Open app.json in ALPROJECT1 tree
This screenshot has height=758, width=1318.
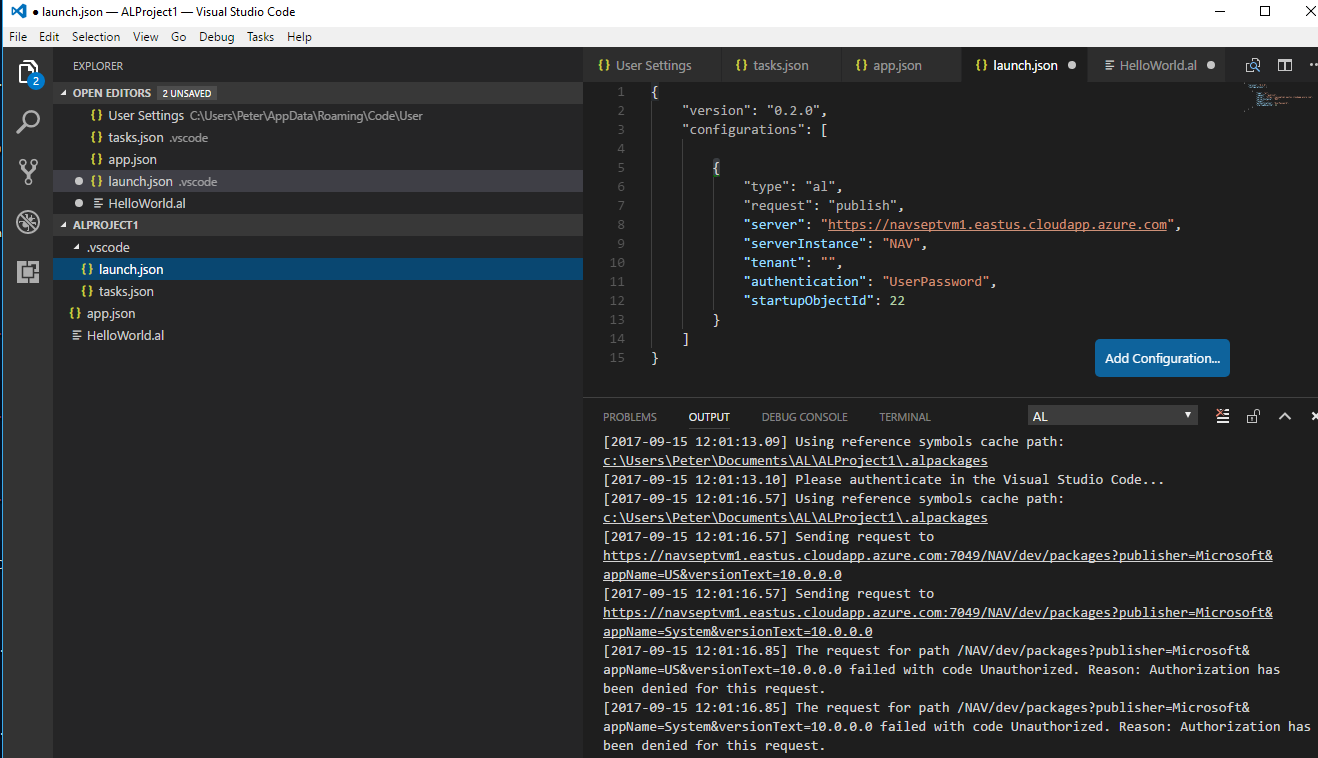318,313
